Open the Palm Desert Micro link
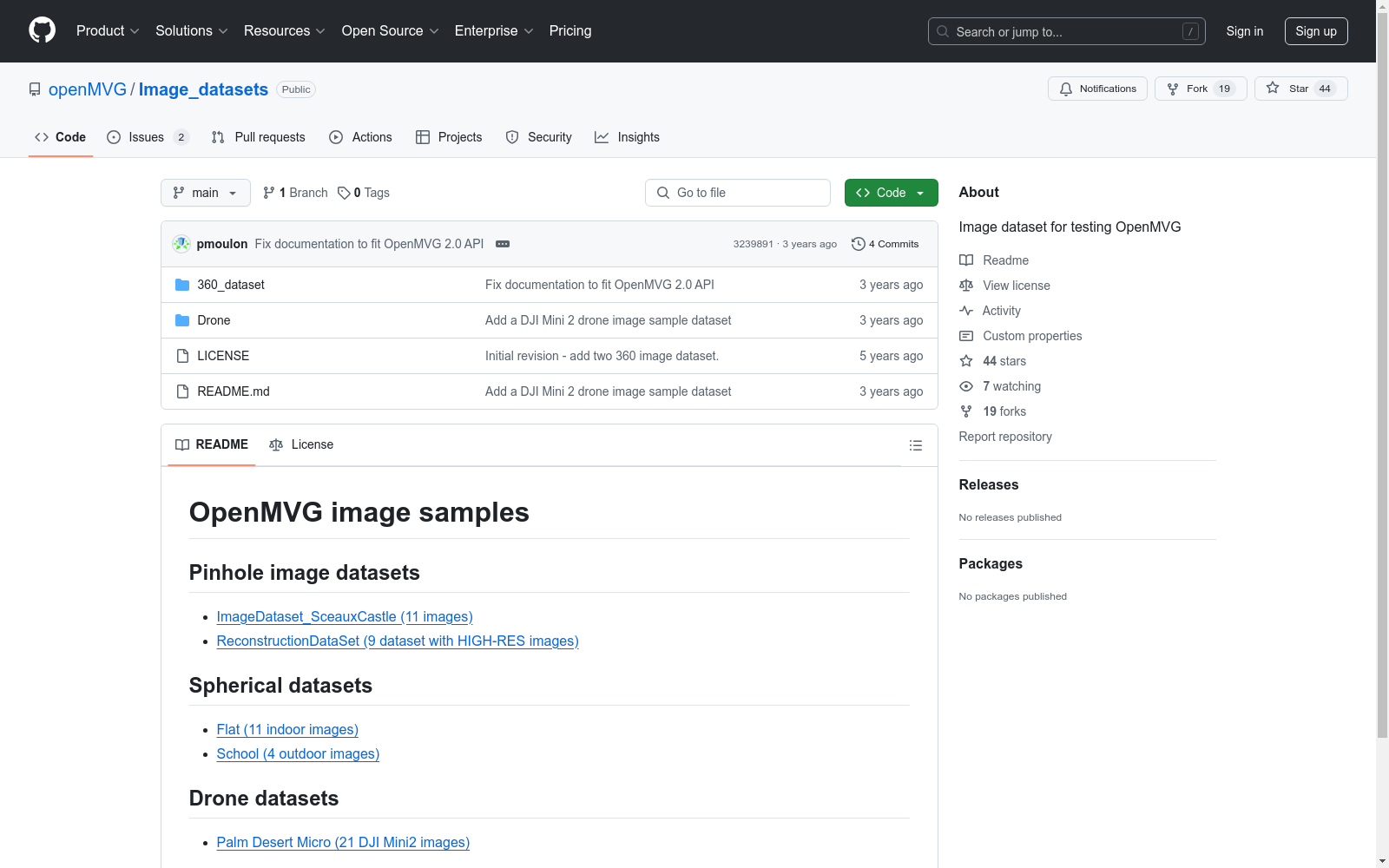This screenshot has height=868, width=1389. 343,842
